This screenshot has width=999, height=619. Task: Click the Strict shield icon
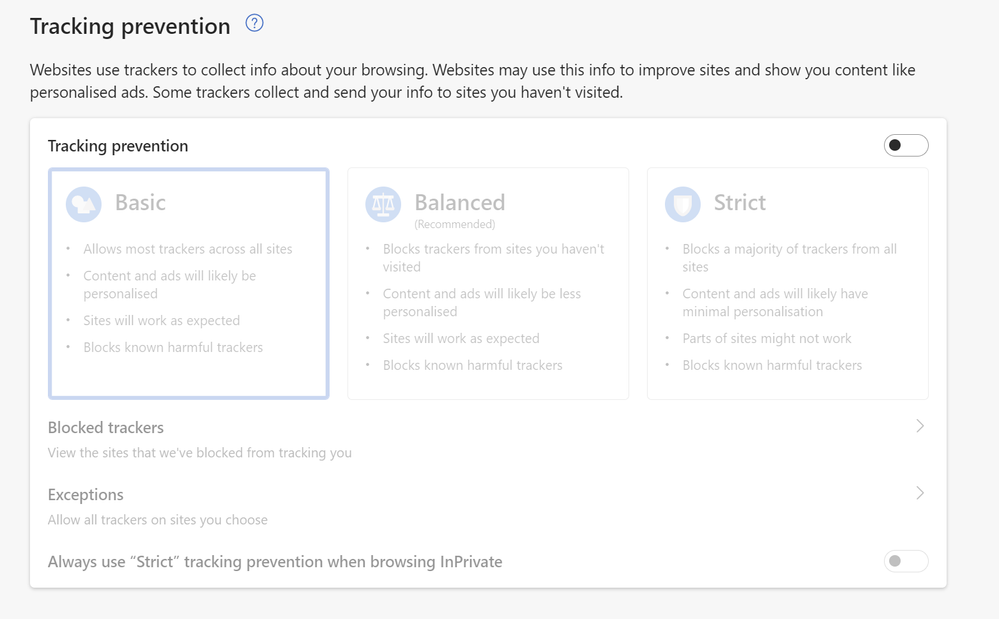pos(683,204)
